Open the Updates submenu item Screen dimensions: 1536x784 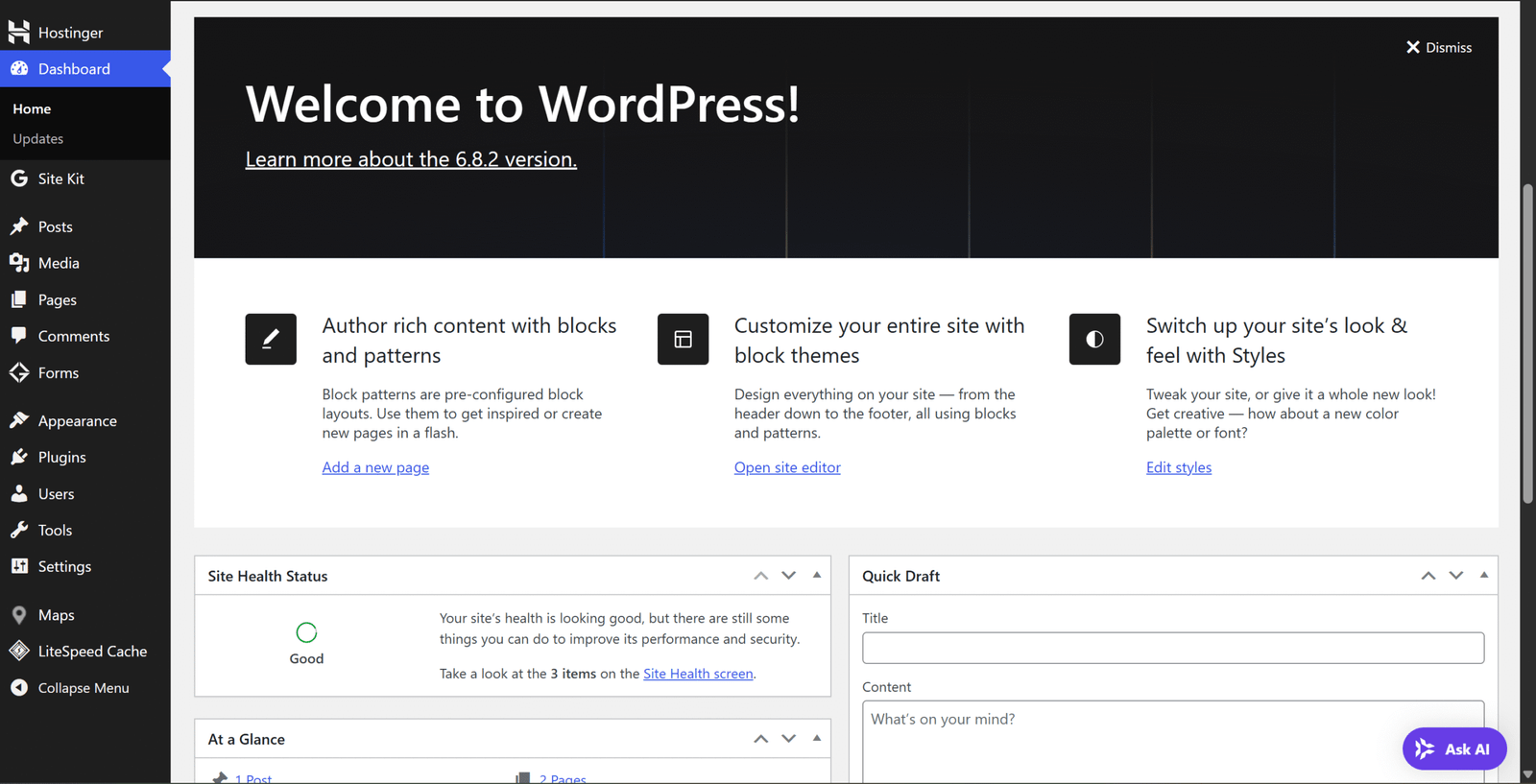point(38,139)
